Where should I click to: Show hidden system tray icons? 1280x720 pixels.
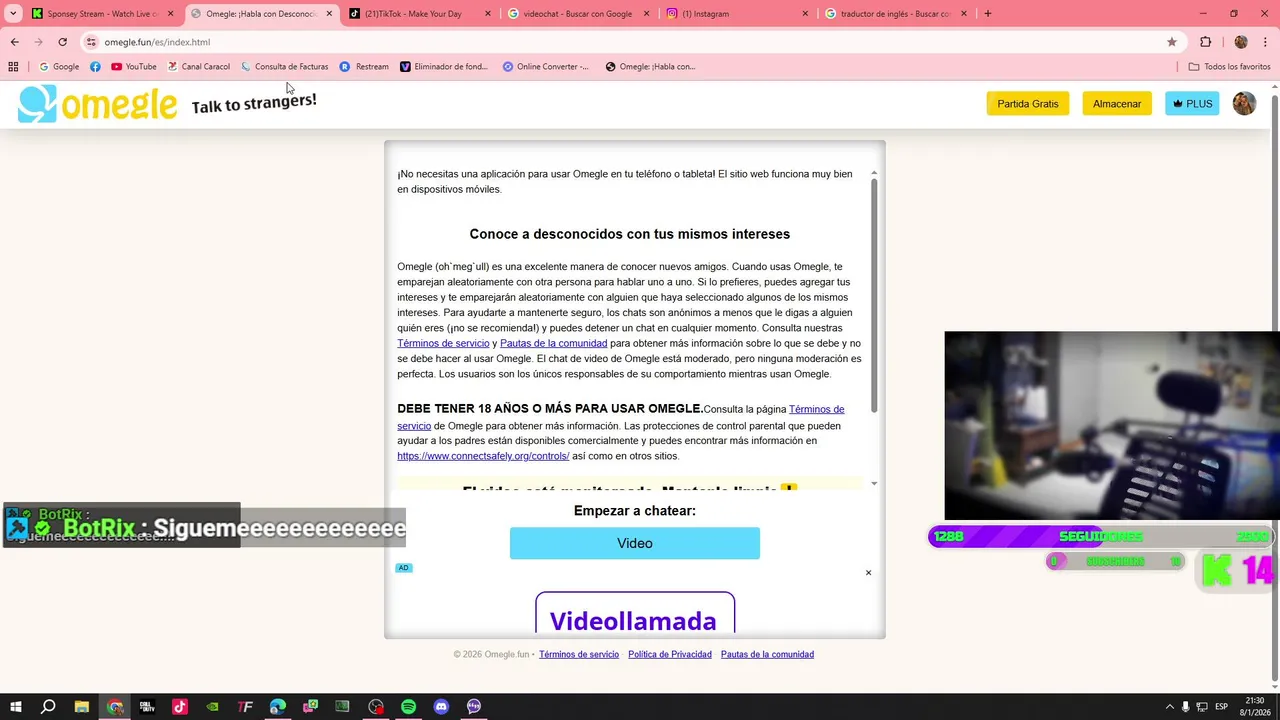click(1169, 707)
